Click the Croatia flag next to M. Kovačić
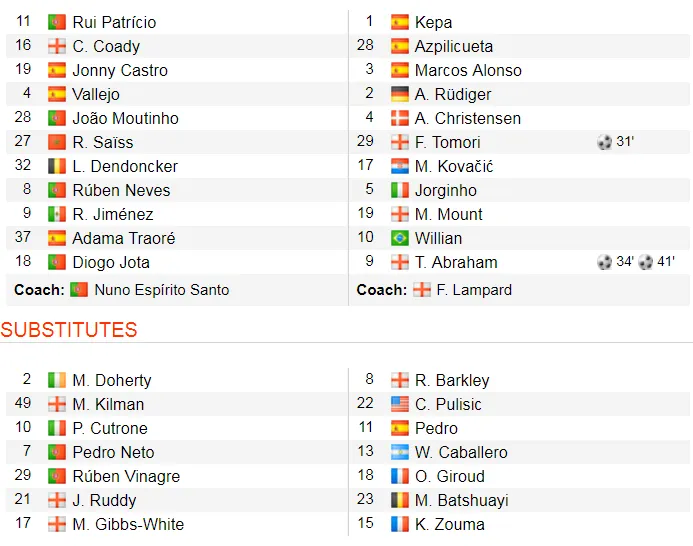This screenshot has width=693, height=546. click(x=400, y=166)
